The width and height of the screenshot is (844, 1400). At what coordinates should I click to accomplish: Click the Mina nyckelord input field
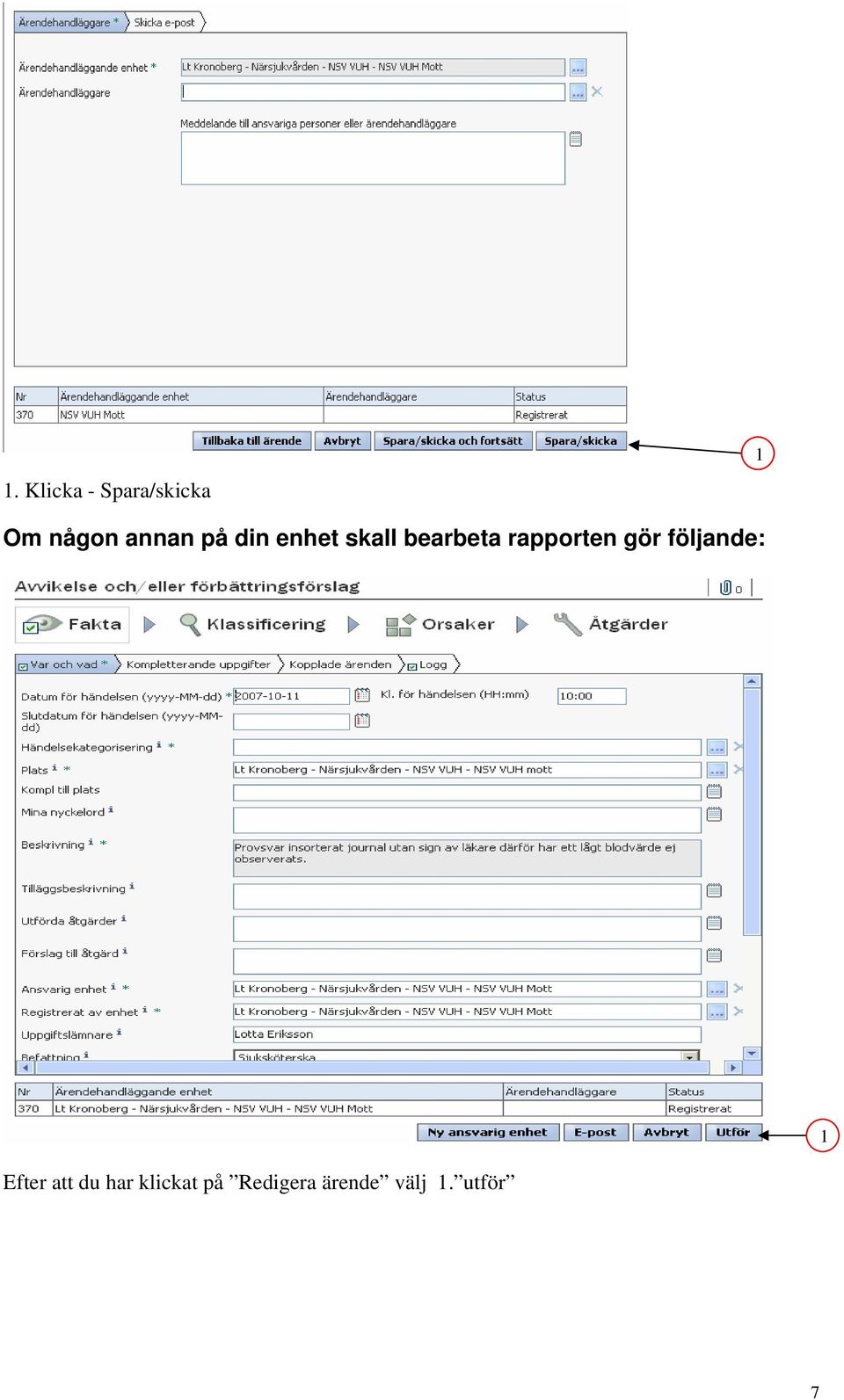pos(467,820)
